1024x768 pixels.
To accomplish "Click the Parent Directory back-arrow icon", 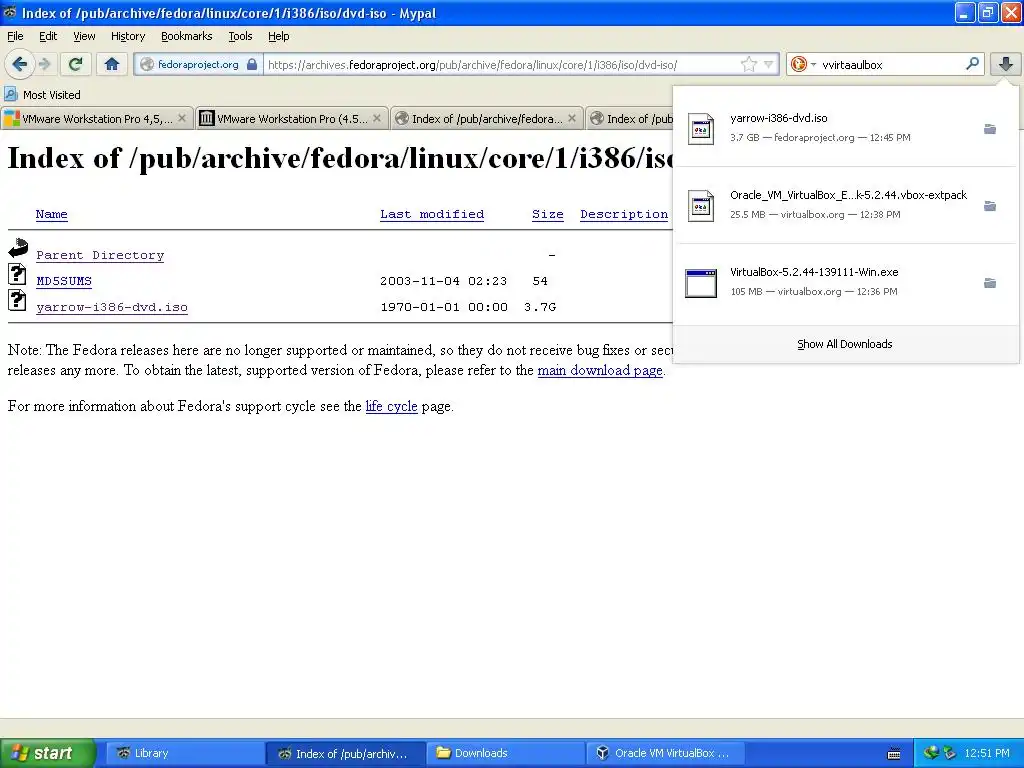I will (18, 248).
